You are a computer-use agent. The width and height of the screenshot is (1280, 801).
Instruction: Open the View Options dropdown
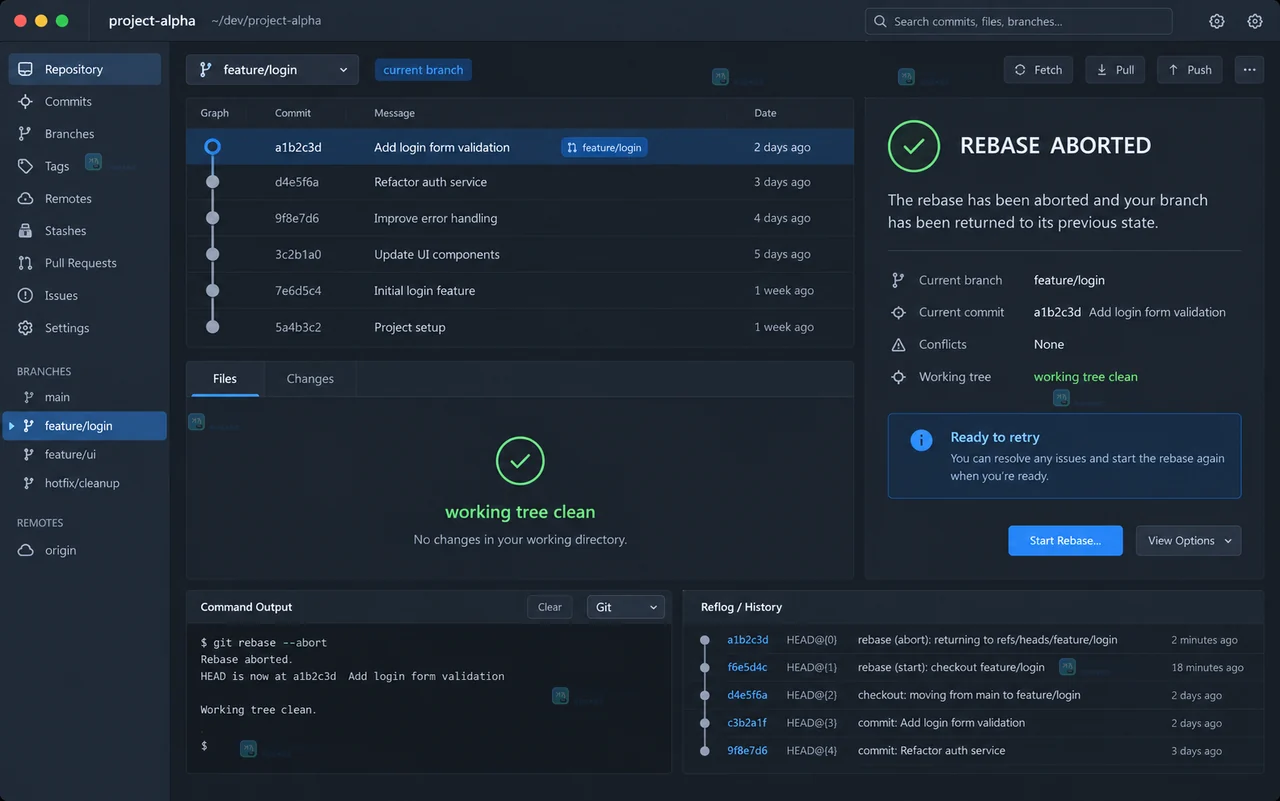[x=1188, y=541]
